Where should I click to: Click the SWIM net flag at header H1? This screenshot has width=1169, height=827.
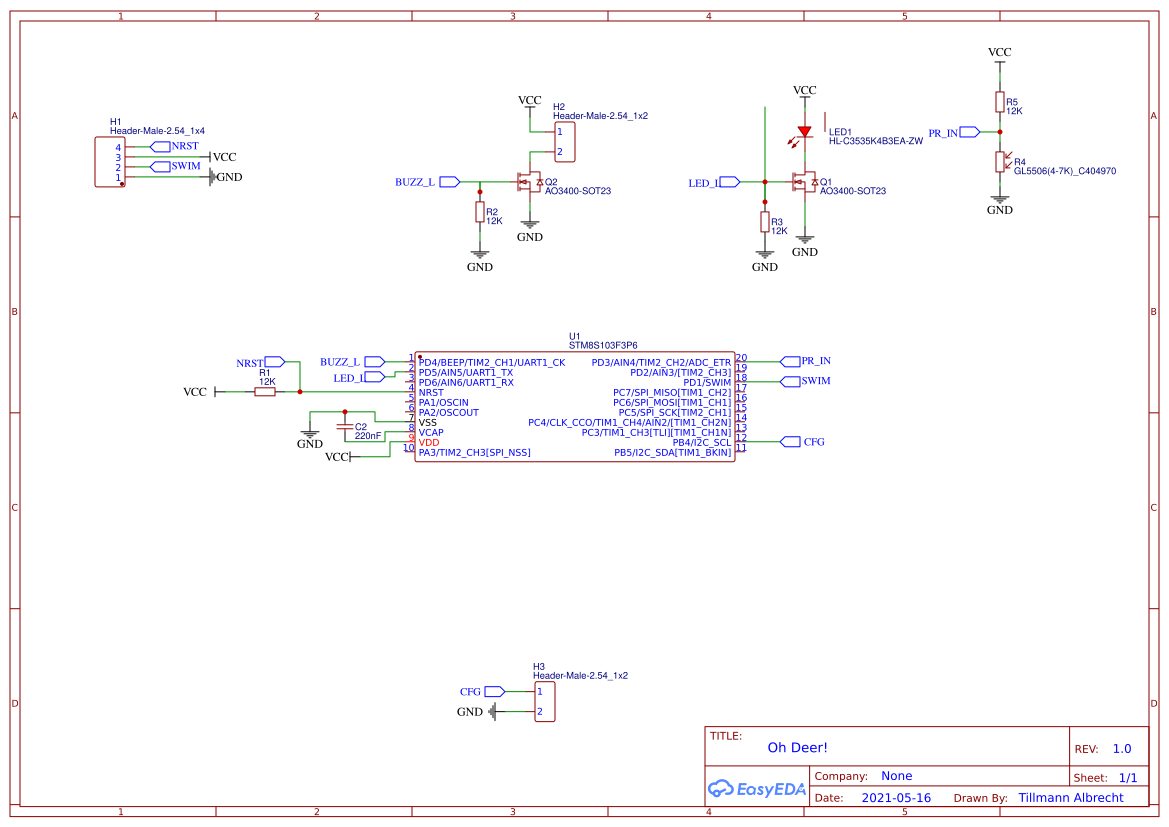click(176, 166)
